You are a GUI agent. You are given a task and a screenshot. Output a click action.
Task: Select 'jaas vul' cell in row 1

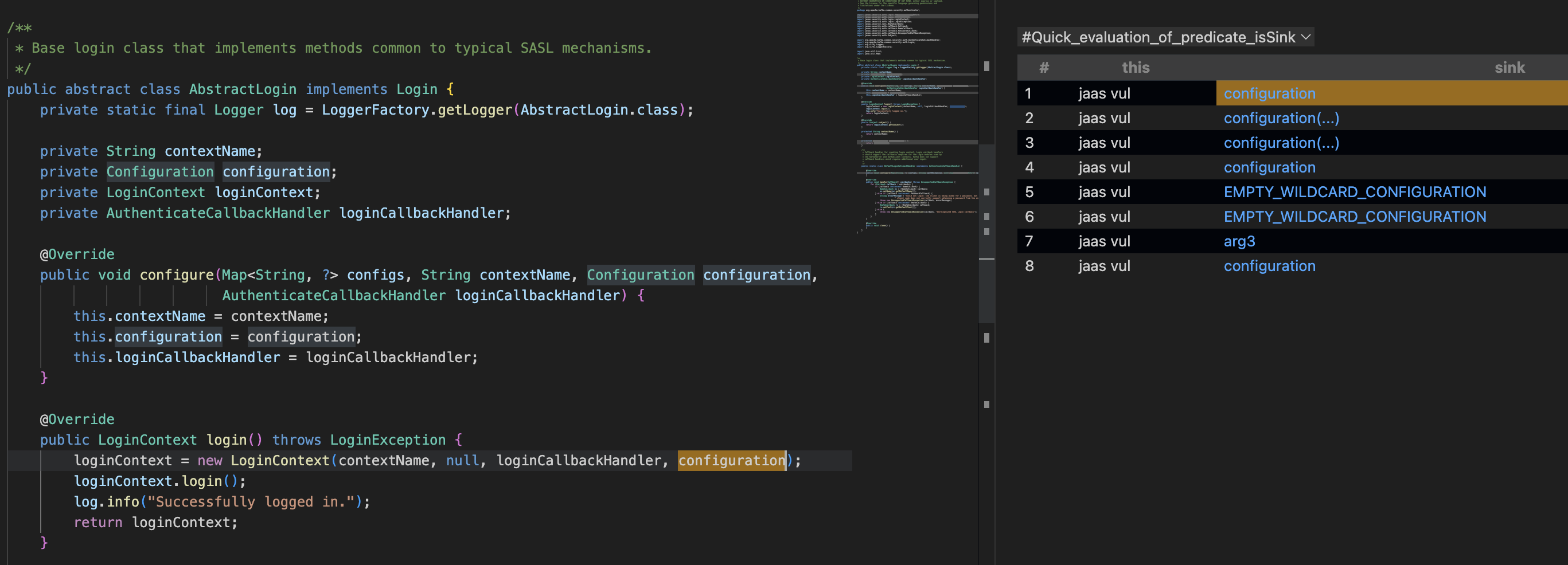click(1104, 93)
